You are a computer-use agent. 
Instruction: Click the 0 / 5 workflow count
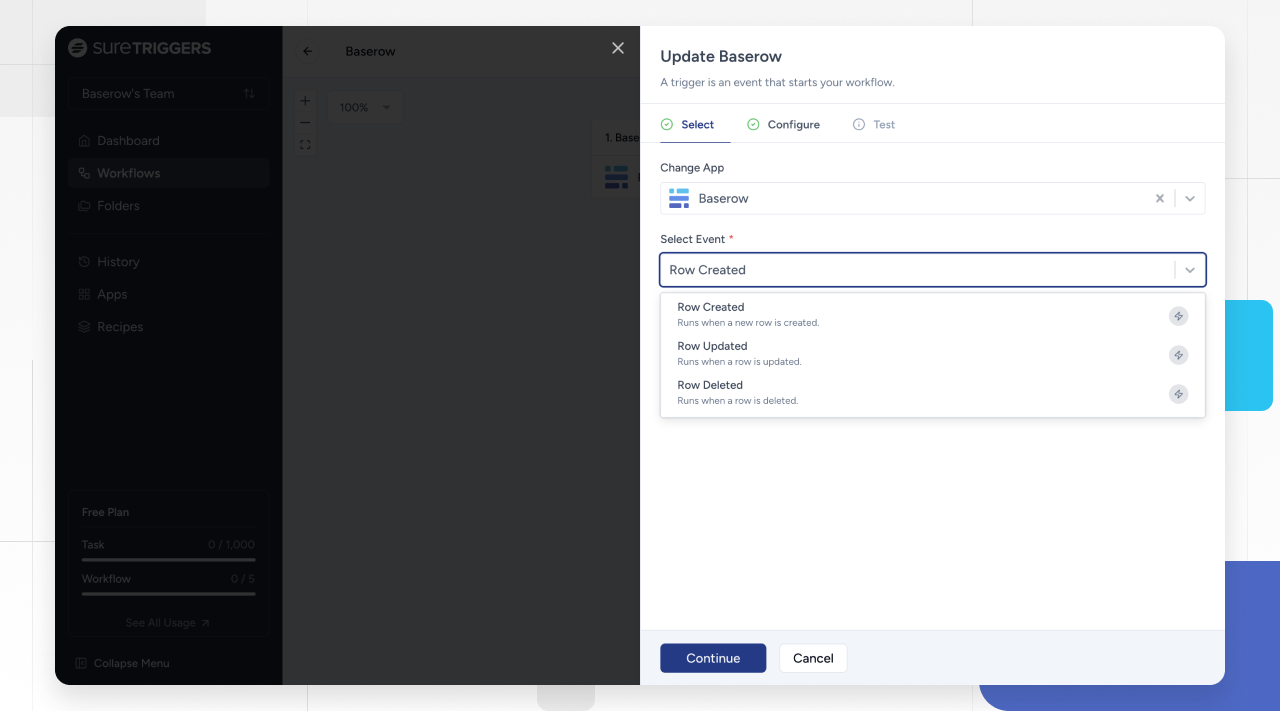pyautogui.click(x=243, y=579)
